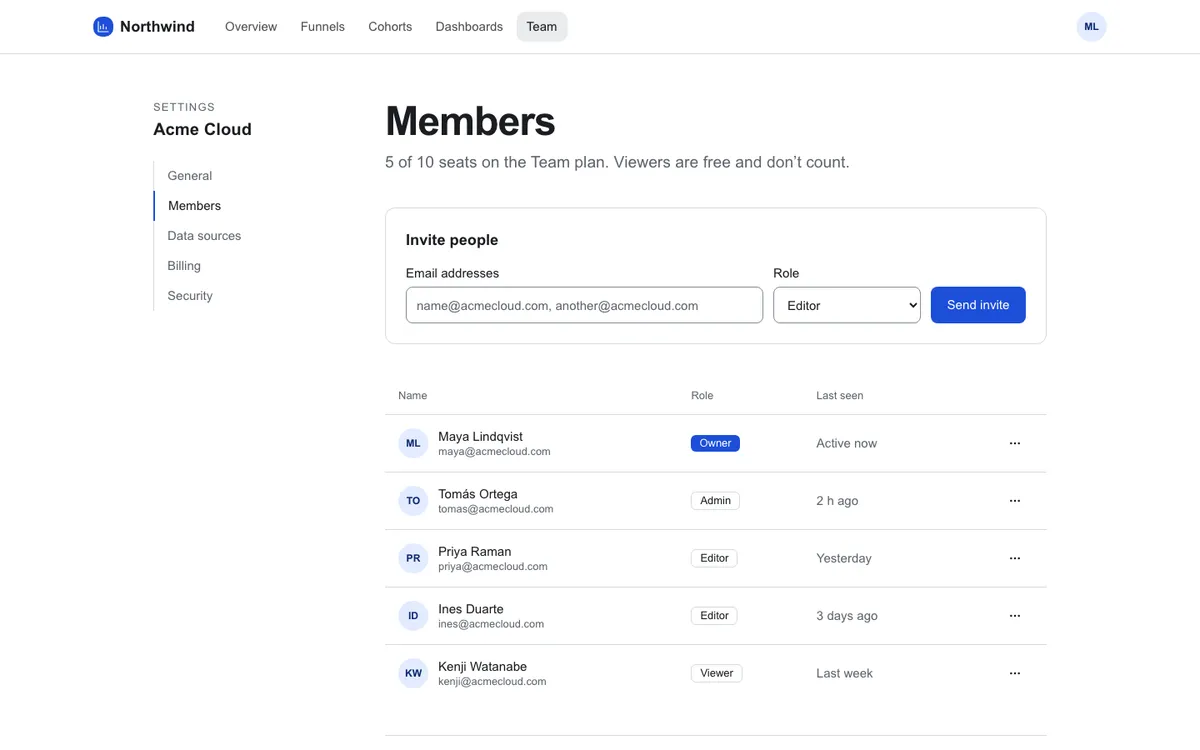Open more options for Ines Duarte
This screenshot has width=1200, height=750.
tap(1015, 616)
